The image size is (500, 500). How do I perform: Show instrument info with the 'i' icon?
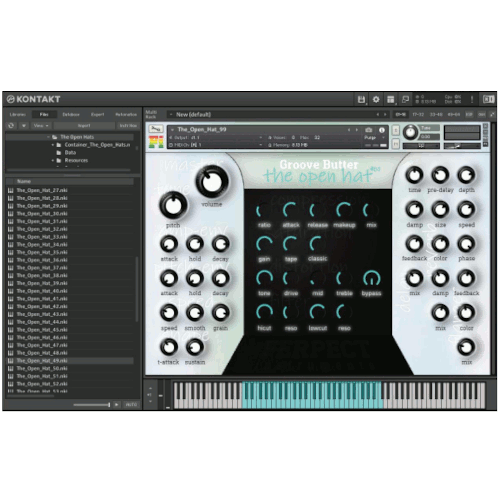pos(382,130)
